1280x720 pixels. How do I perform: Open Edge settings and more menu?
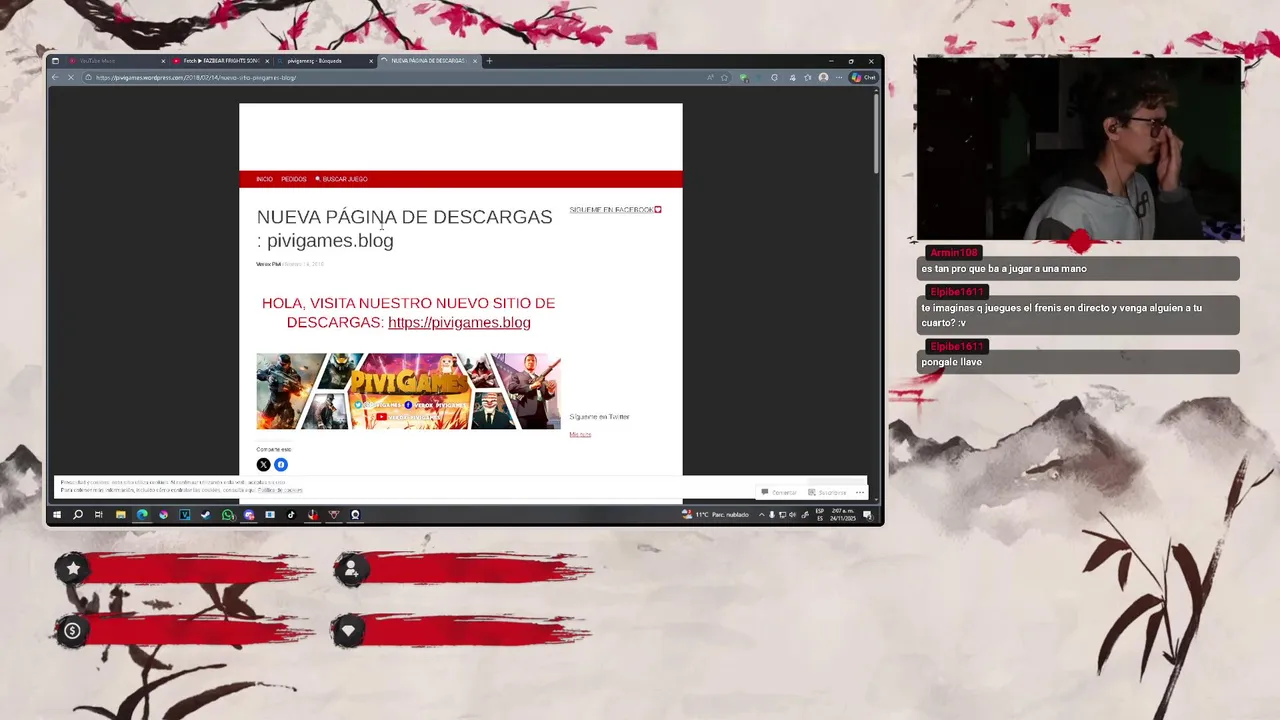(839, 77)
